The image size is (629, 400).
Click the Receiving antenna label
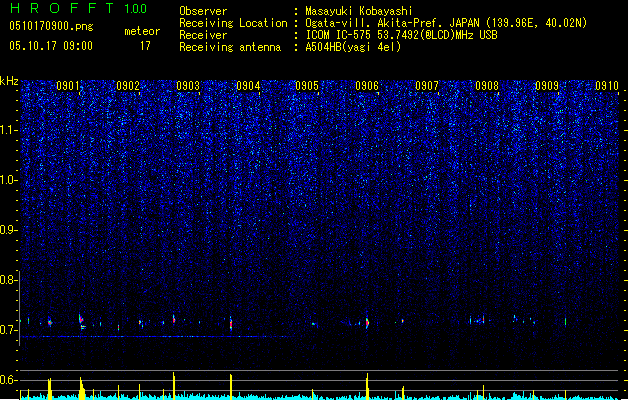(x=230, y=47)
